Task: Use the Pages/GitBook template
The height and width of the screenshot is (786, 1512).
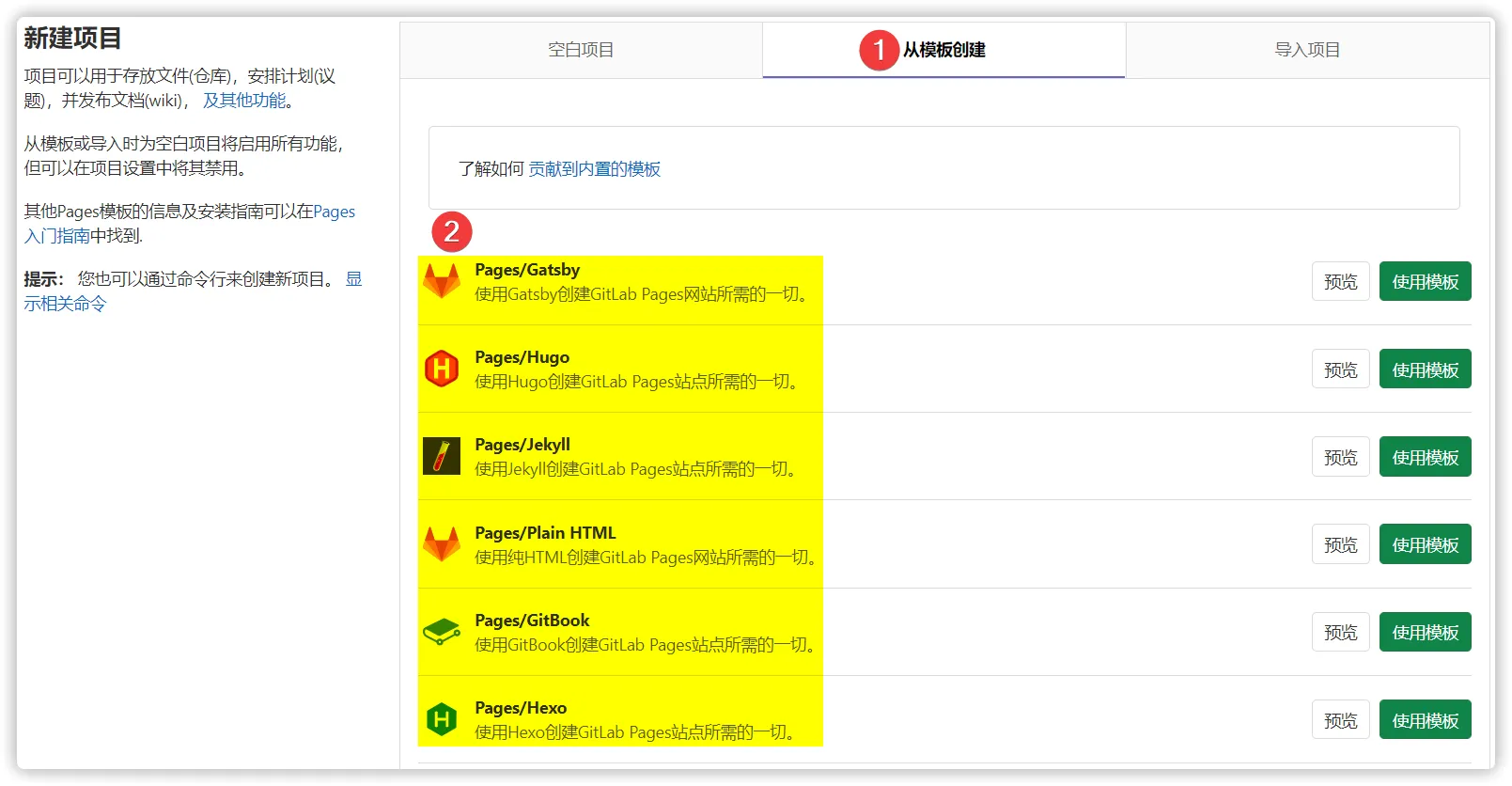Action: click(1425, 632)
